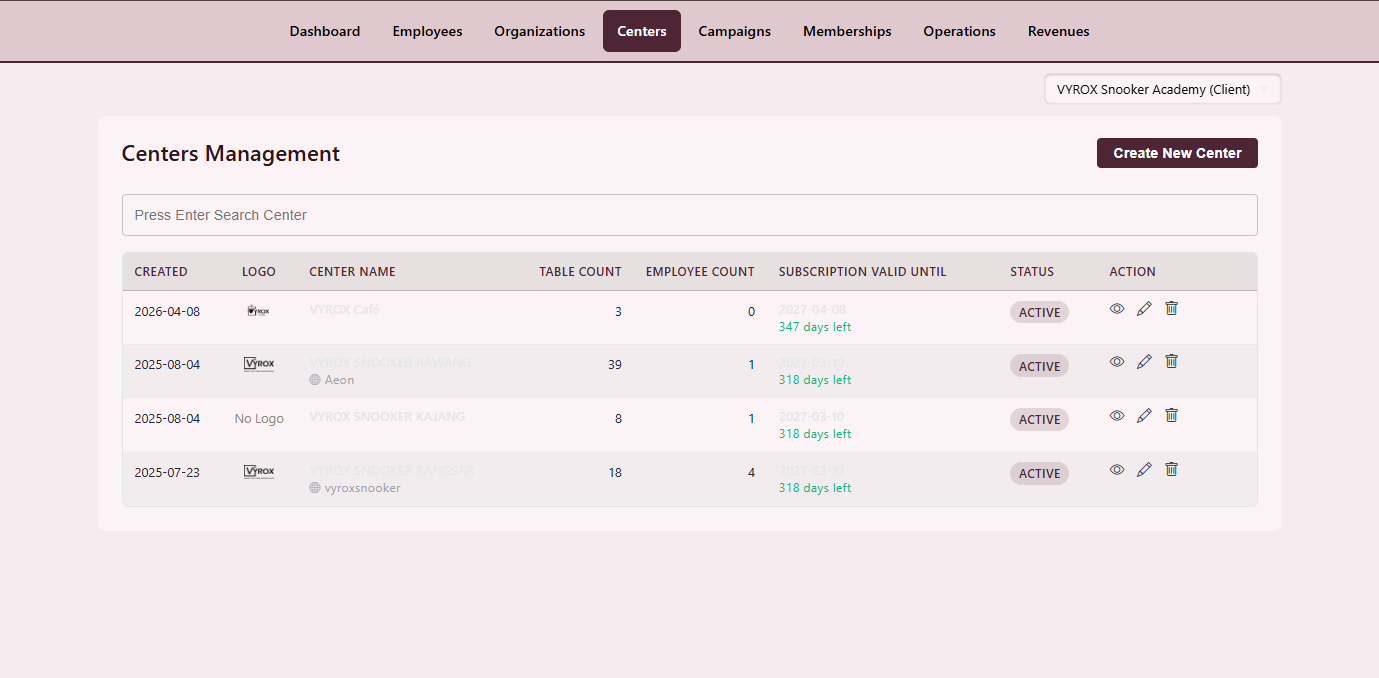
Task: Switch to the Revenues tab
Action: point(1059,31)
